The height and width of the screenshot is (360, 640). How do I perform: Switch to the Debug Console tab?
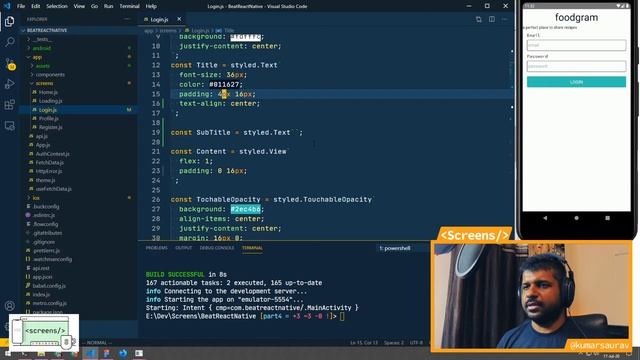point(217,248)
